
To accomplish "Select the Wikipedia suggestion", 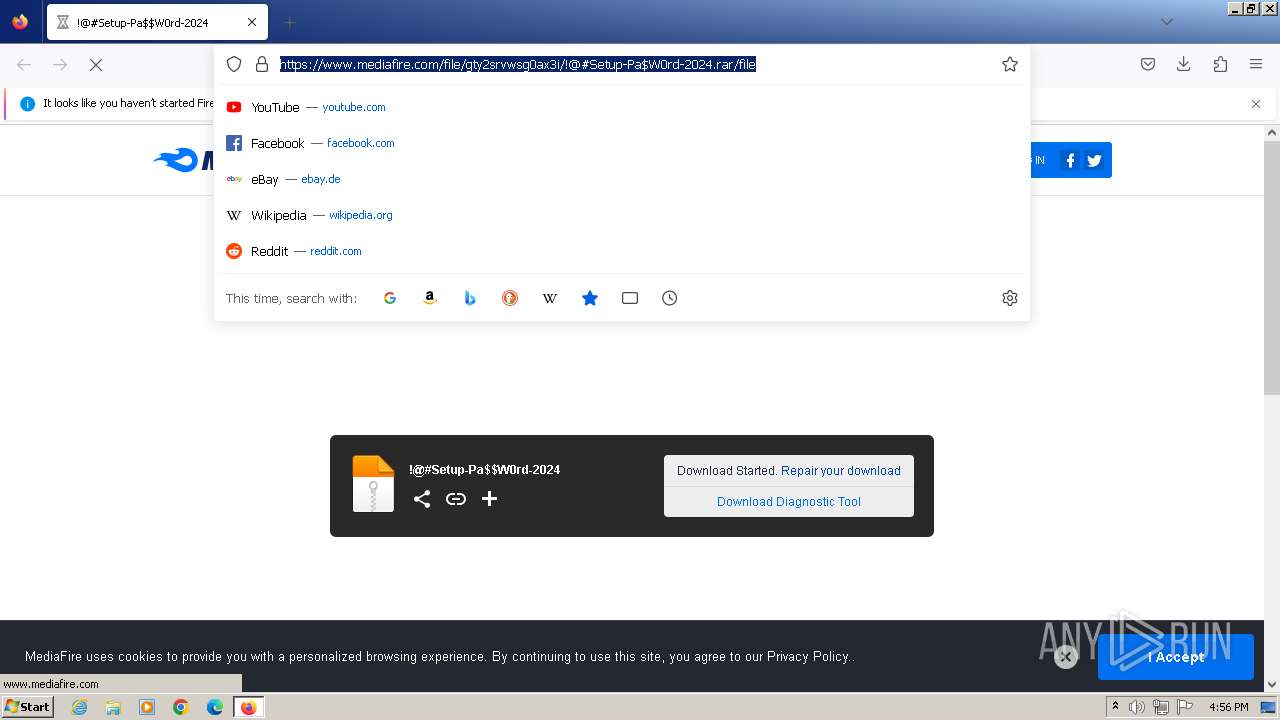I will pos(622,215).
